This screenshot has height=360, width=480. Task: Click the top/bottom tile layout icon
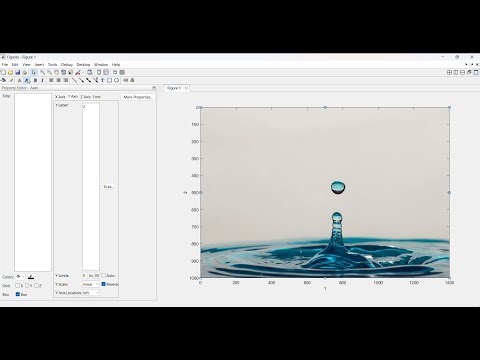pos(462,72)
